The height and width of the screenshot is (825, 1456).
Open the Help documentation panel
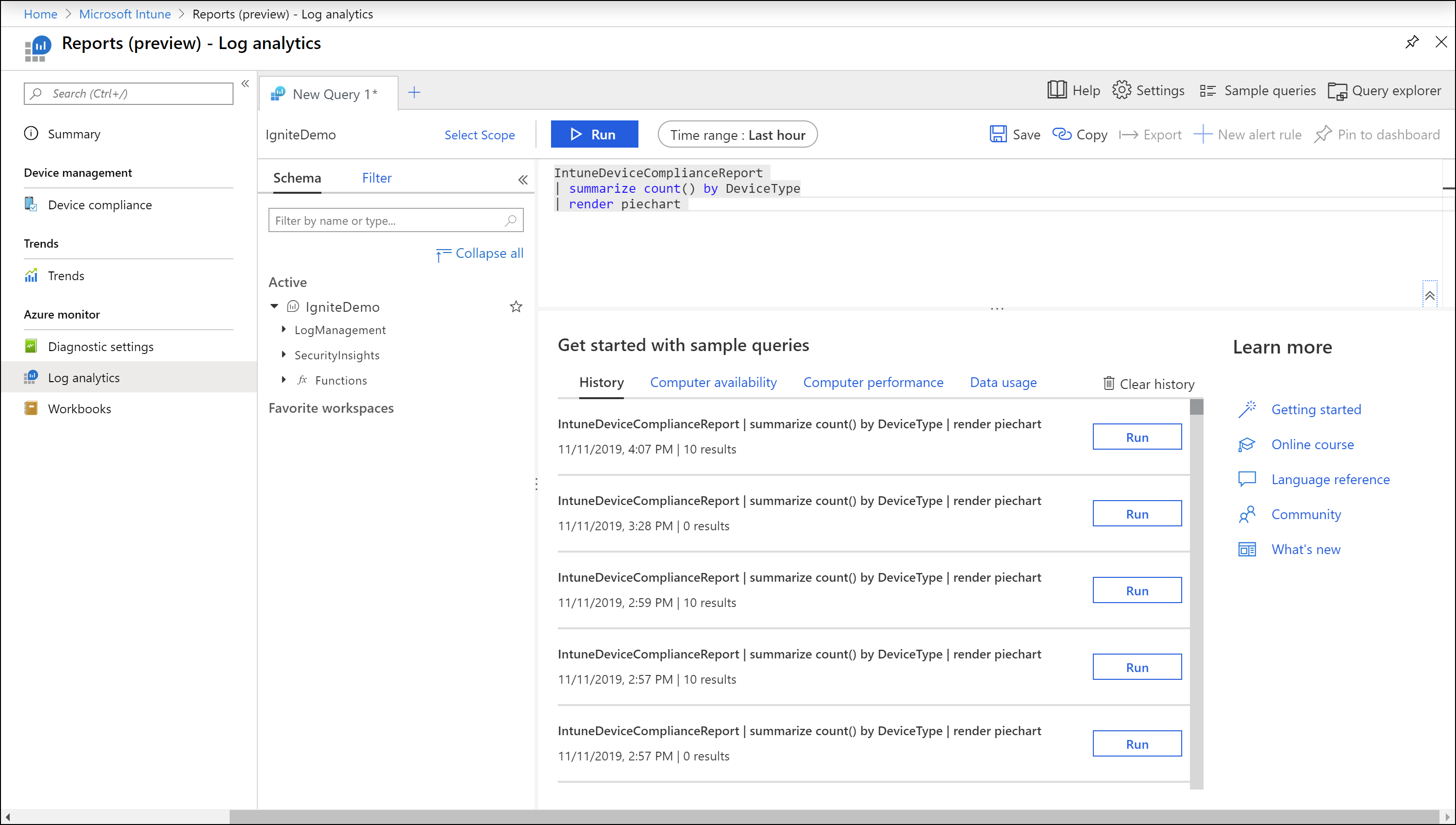pos(1075,90)
